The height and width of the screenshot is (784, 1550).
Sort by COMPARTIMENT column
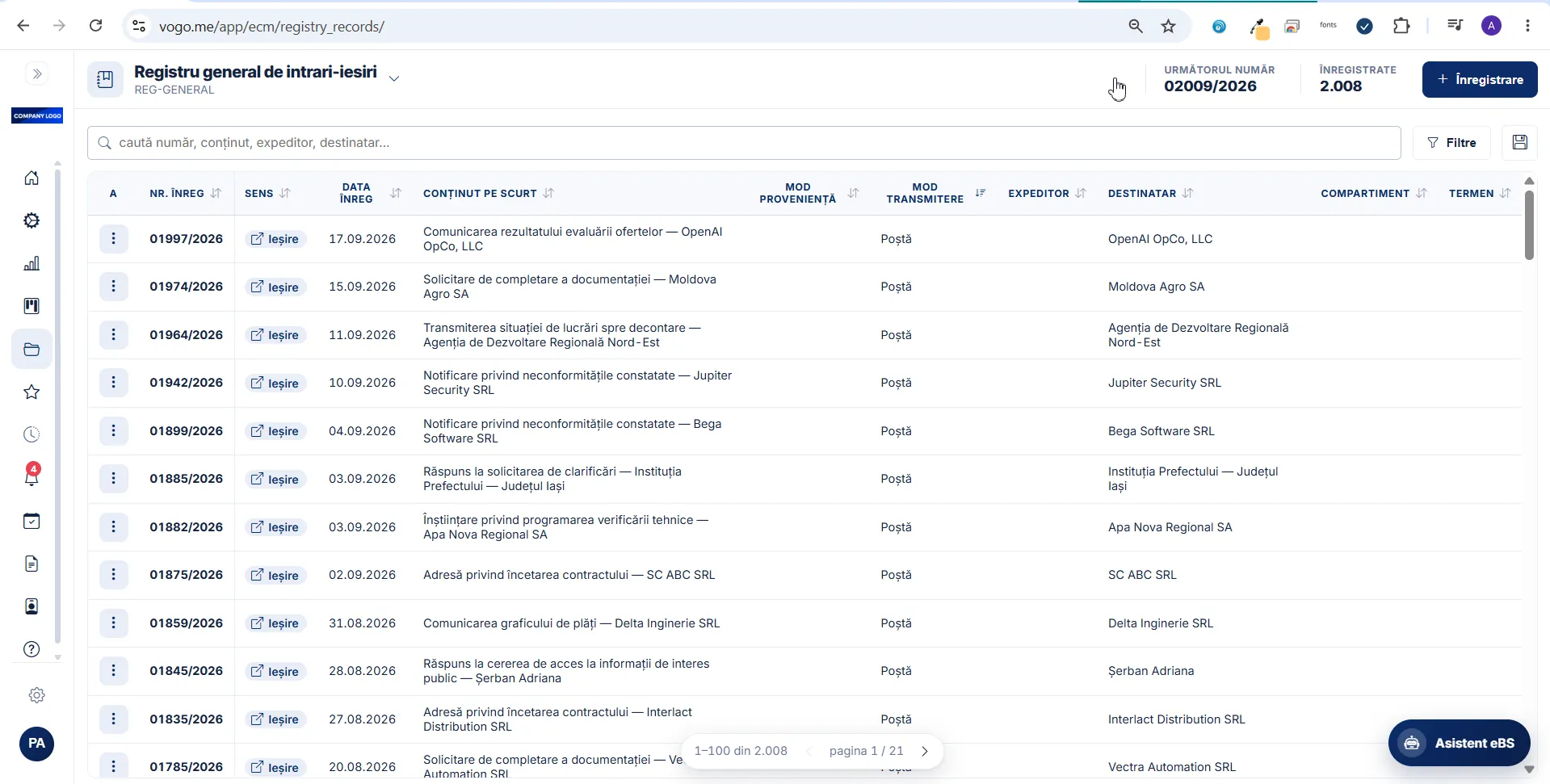tap(1422, 194)
